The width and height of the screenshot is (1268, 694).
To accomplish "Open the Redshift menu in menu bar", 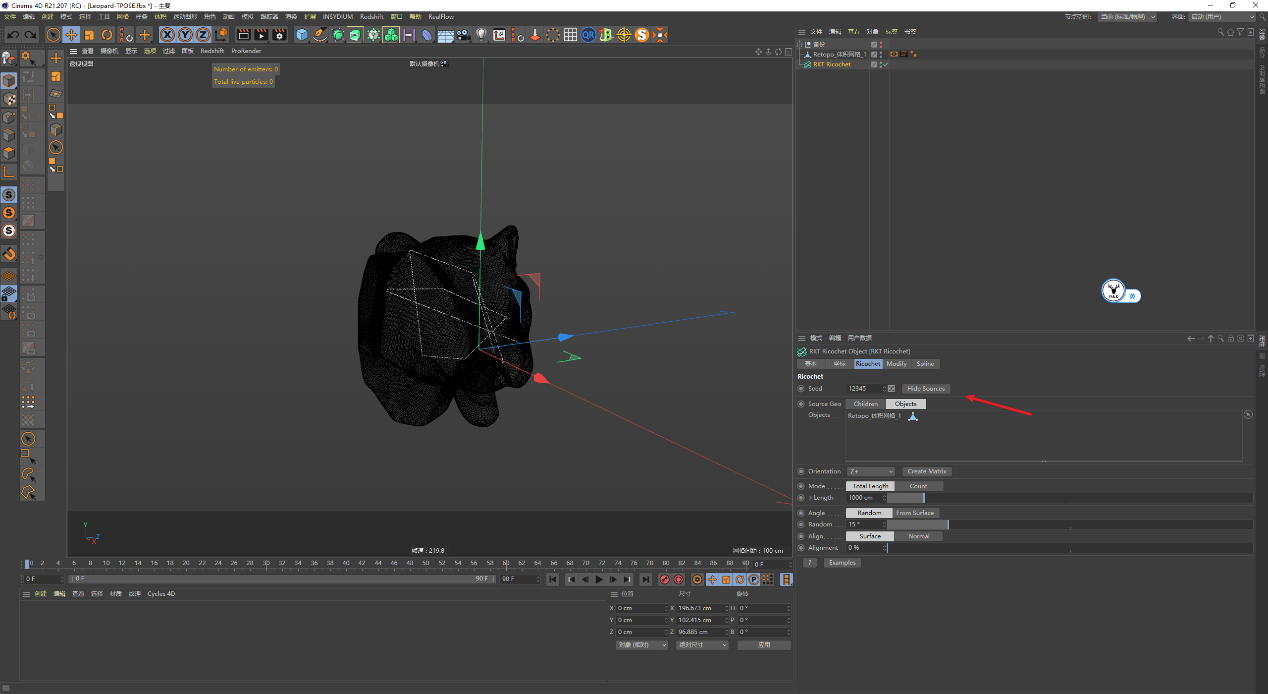I will (371, 17).
